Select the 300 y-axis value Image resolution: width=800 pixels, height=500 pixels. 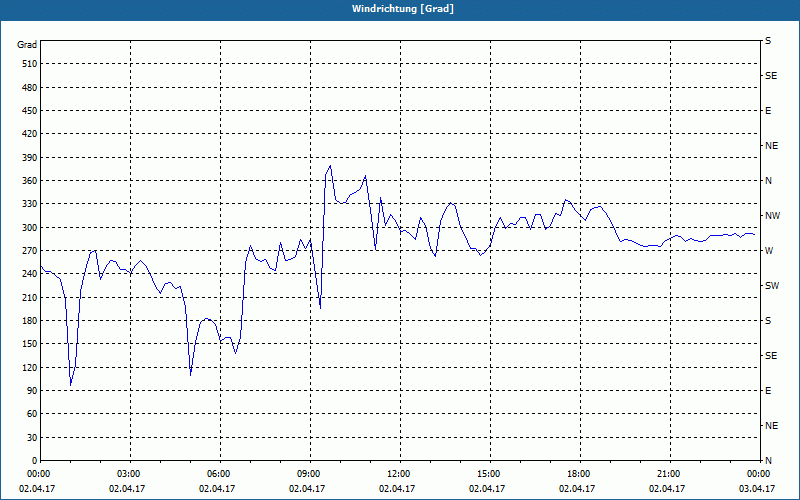29,227
